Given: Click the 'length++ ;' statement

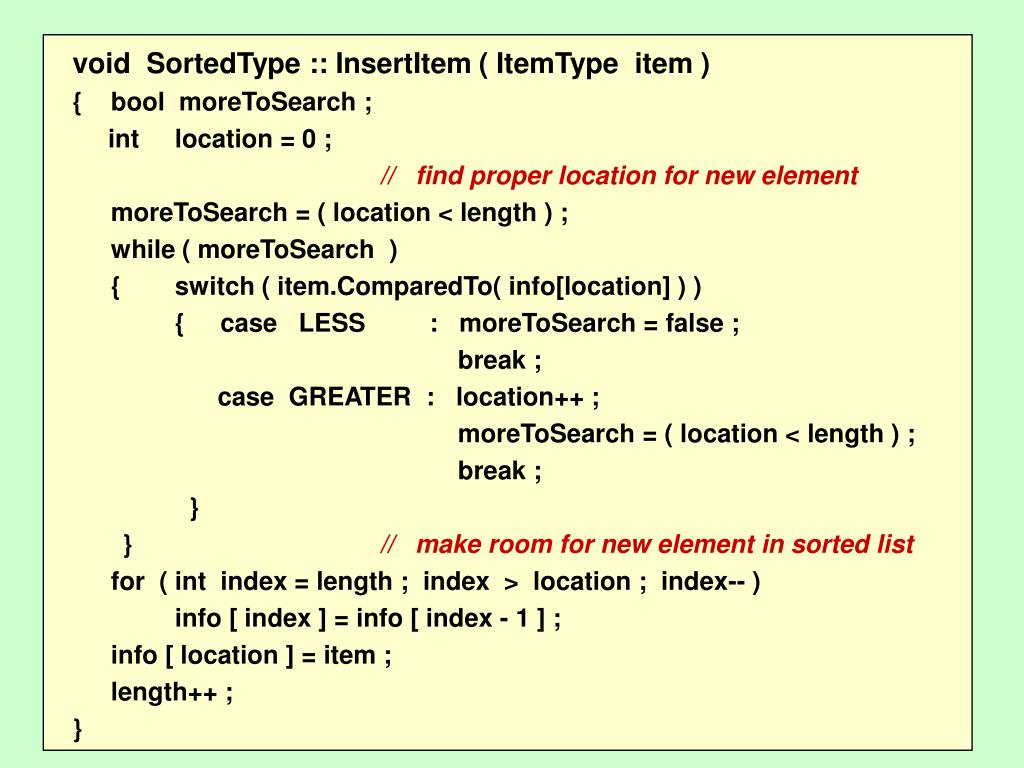Looking at the screenshot, I should tap(172, 692).
